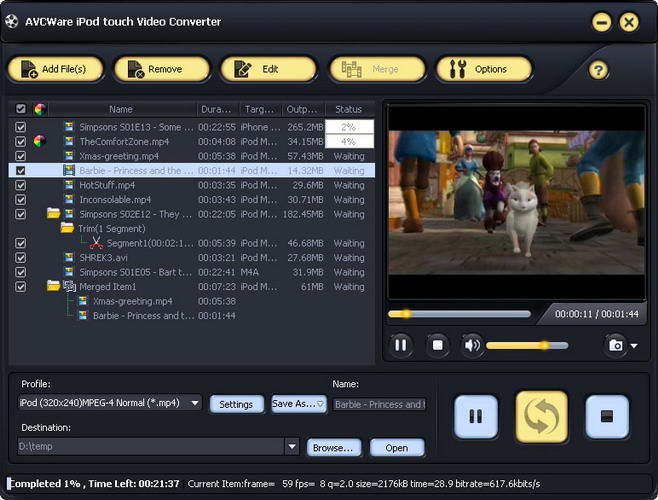This screenshot has height=500, width=658.
Task: Uncheck Simpsons S01E13 file checkbox
Action: tap(21, 127)
